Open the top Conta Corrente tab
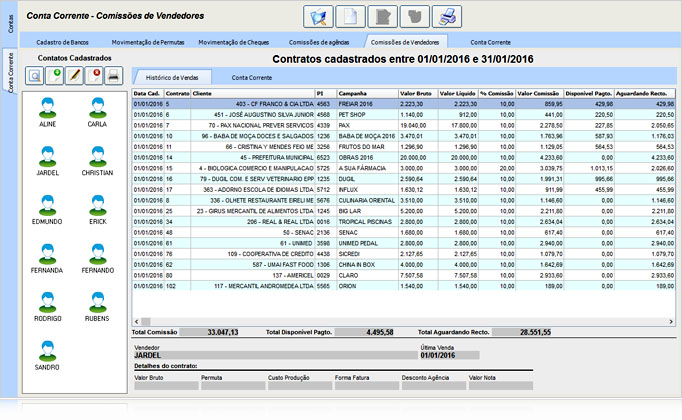The image size is (682, 420). coord(491,42)
